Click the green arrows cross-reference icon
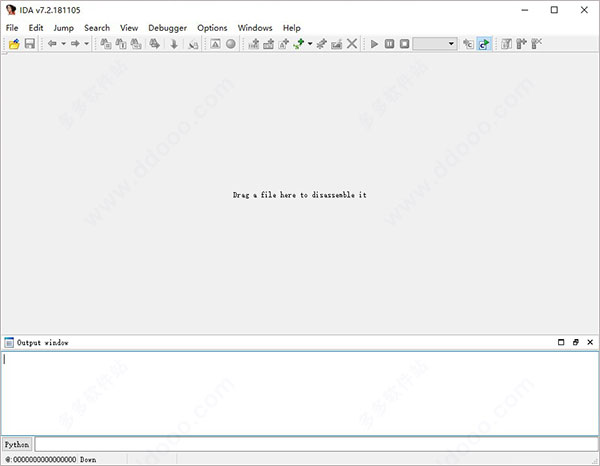Screen dimensions: 600x466 click(x=299, y=44)
